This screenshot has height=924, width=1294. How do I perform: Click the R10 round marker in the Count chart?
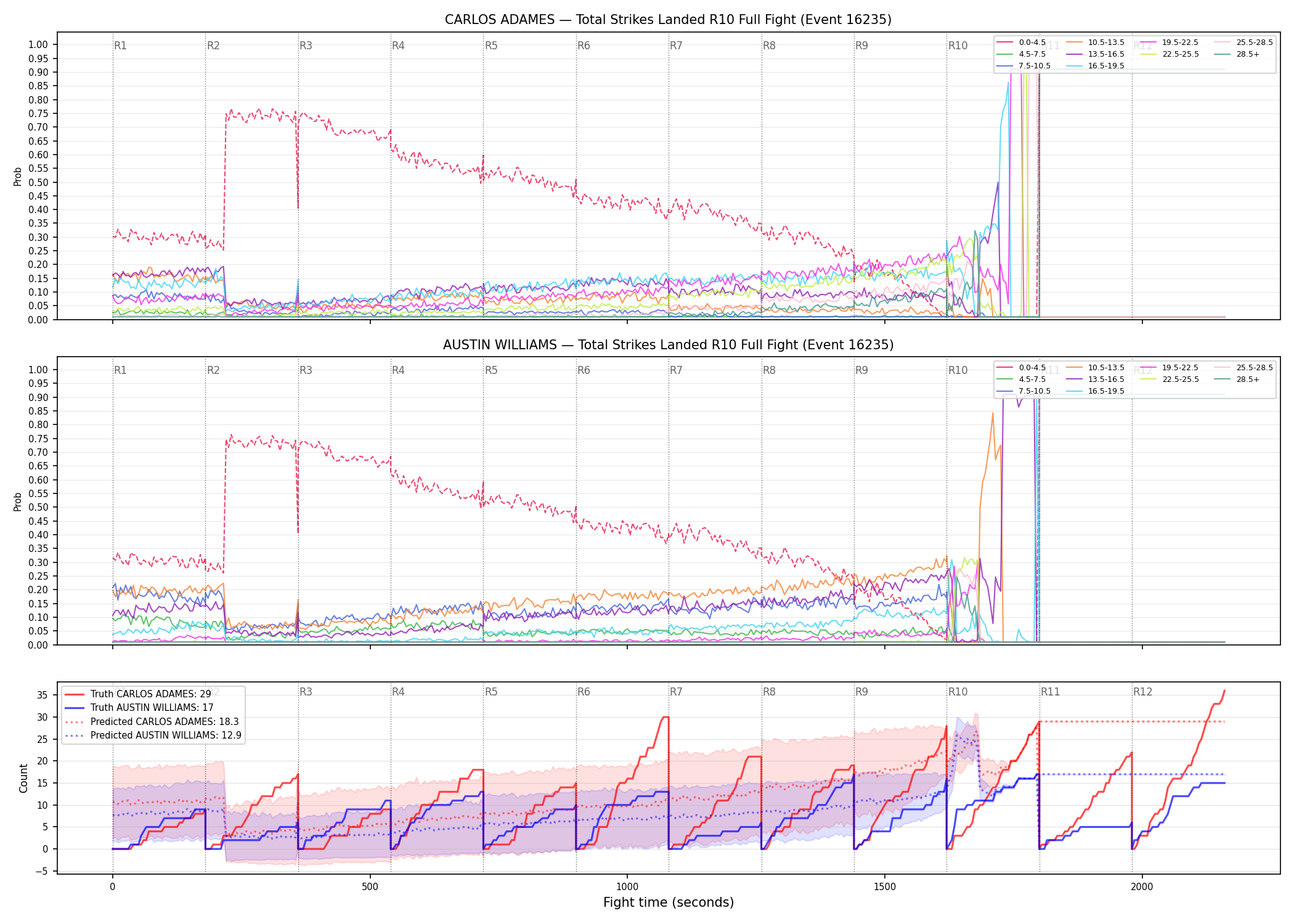coord(958,692)
